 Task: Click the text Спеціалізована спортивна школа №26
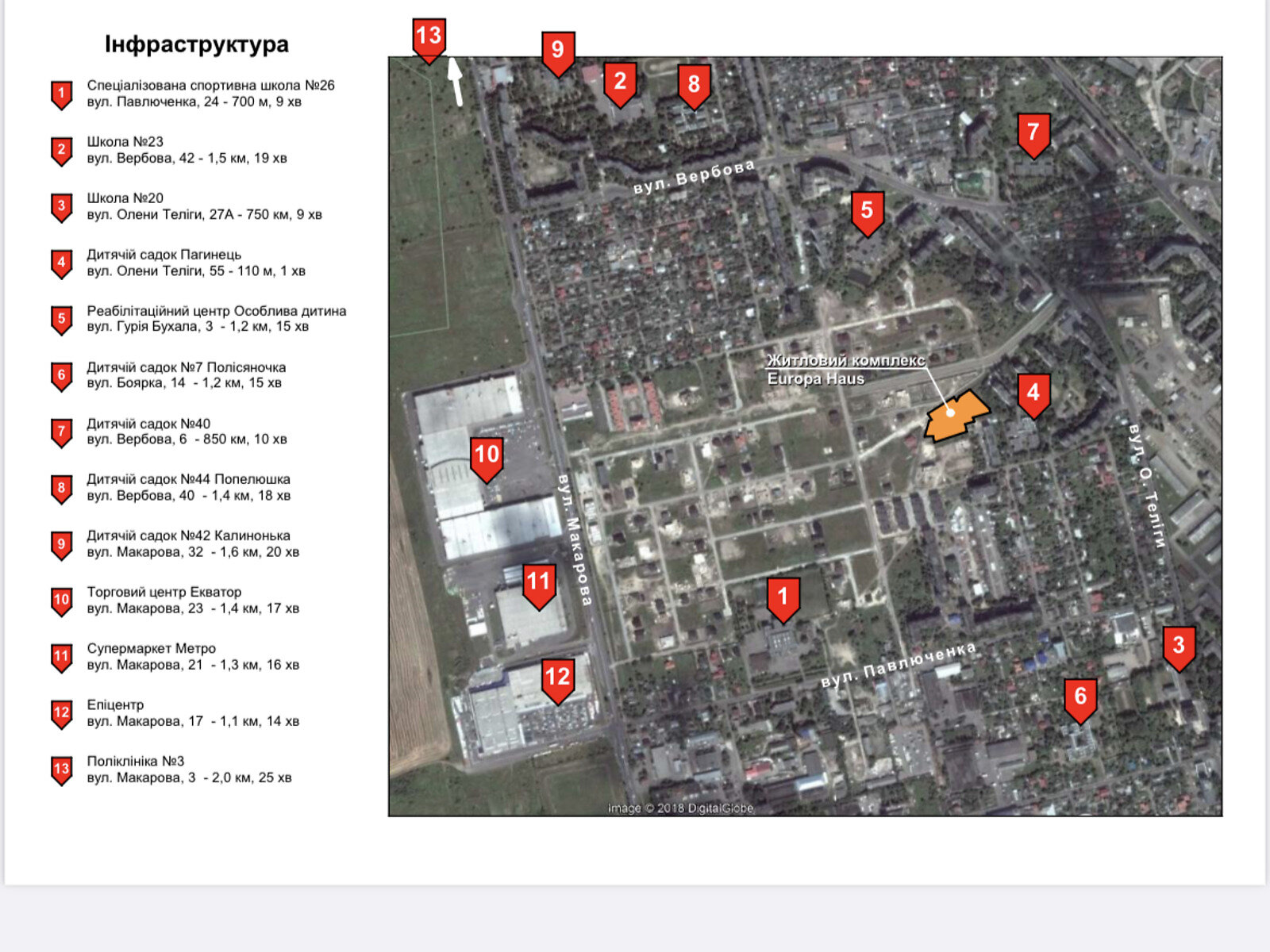pyautogui.click(x=211, y=86)
